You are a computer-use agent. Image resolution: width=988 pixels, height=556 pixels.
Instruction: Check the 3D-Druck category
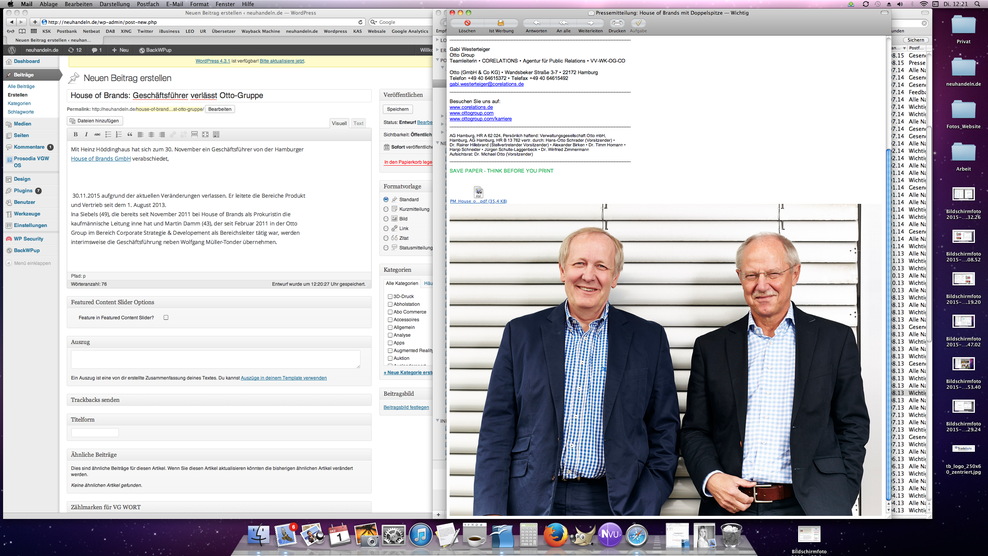coord(390,296)
